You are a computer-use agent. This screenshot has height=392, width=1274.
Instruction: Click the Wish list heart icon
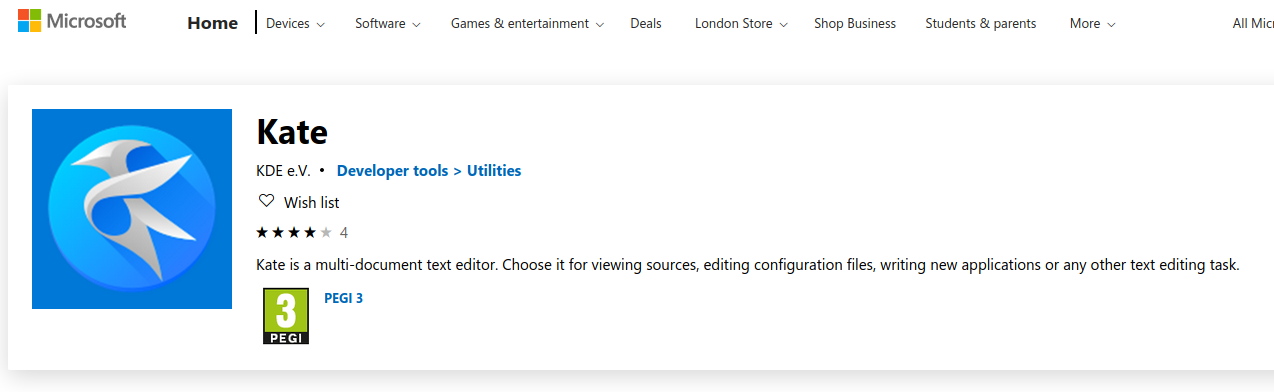(x=266, y=201)
